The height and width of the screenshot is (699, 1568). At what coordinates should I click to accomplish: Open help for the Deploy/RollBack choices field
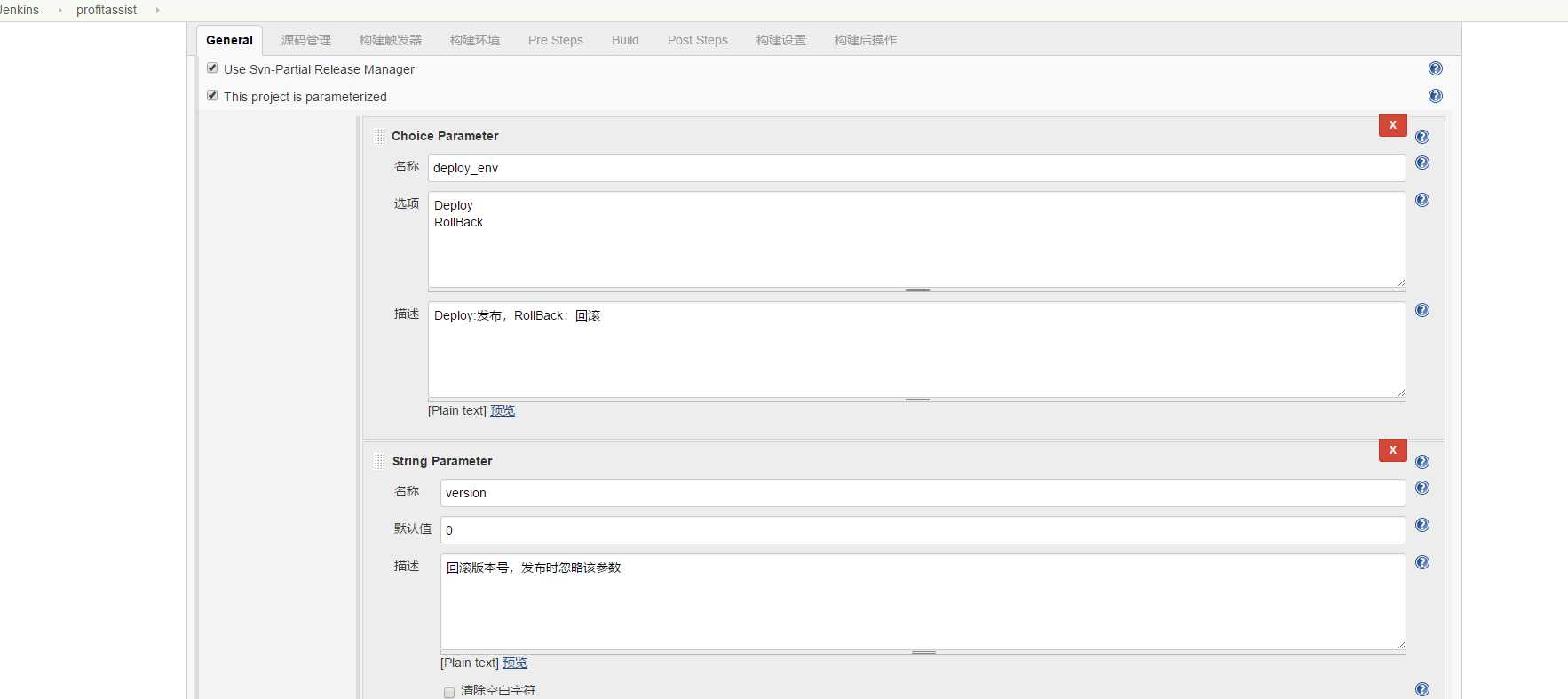(x=1422, y=200)
